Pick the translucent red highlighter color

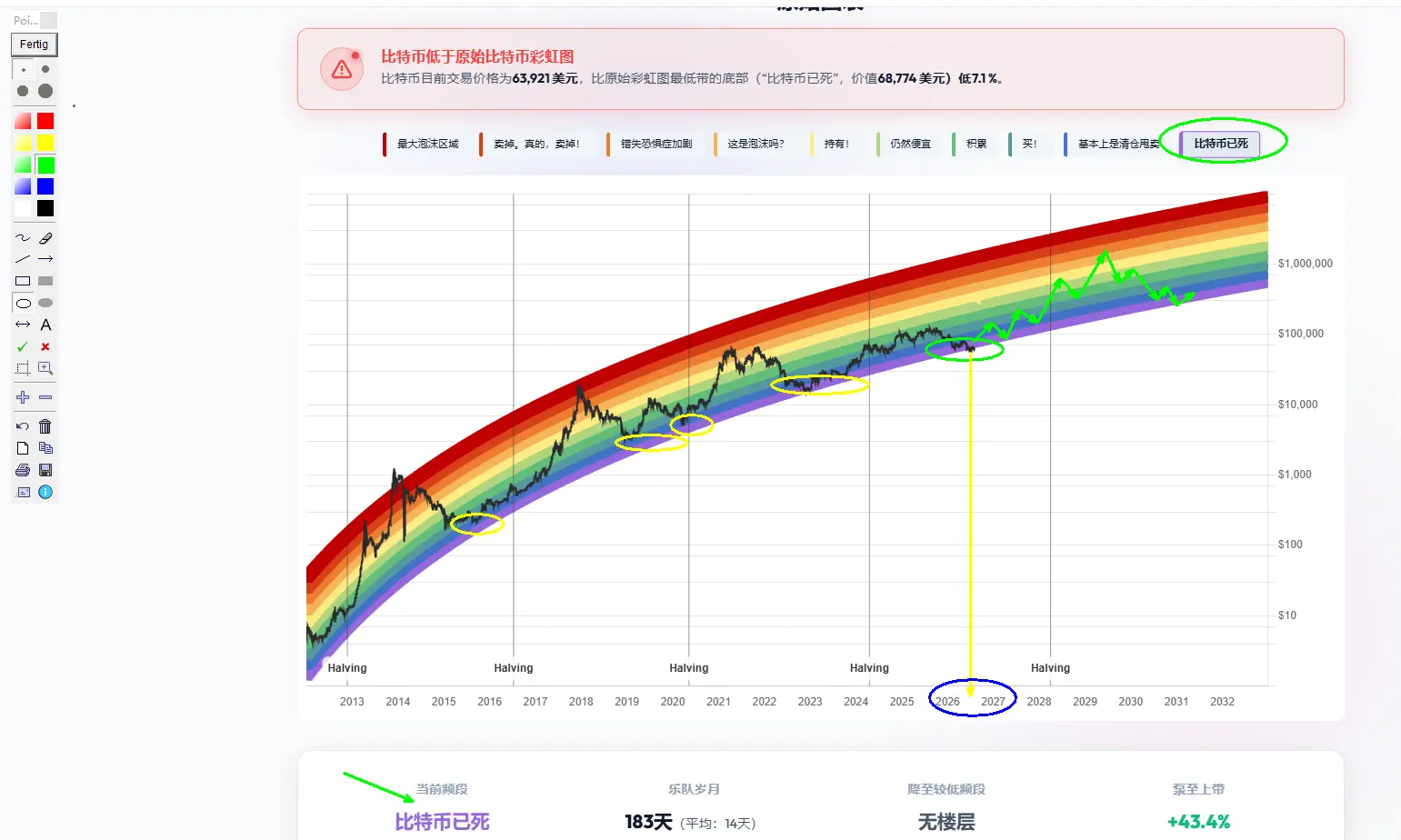[x=23, y=121]
